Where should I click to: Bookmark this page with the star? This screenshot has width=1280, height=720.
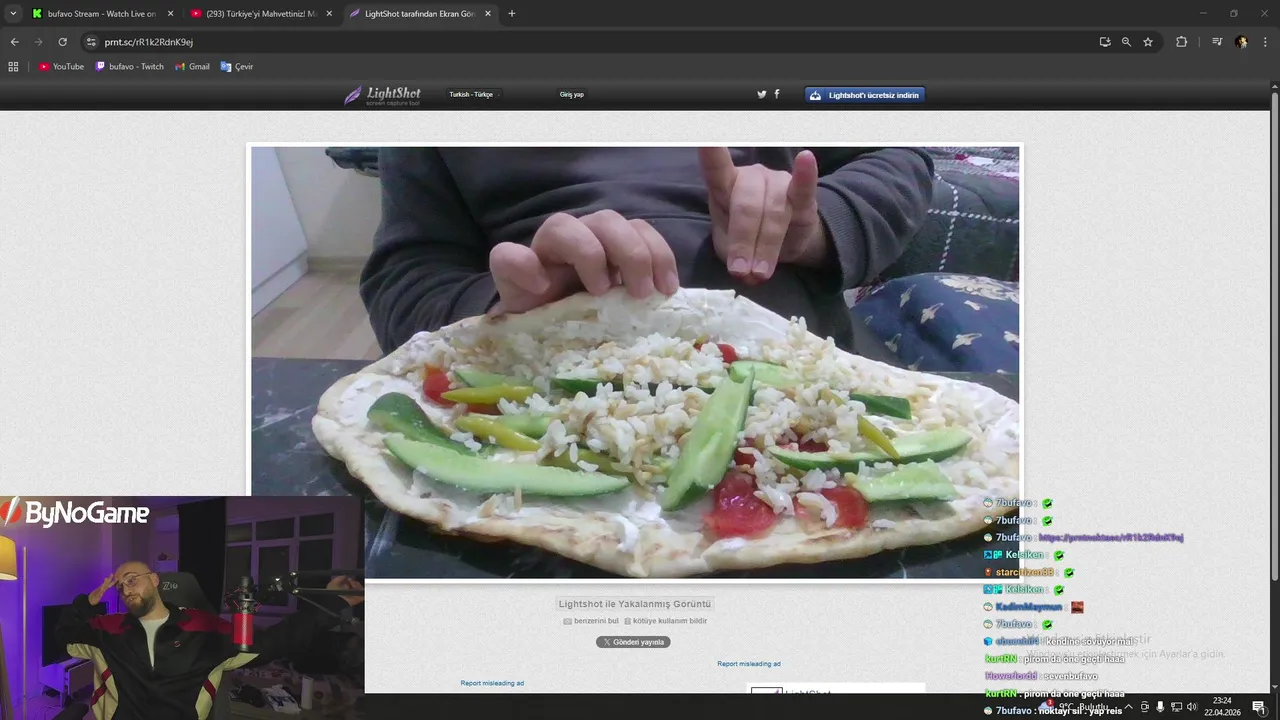(x=1148, y=42)
